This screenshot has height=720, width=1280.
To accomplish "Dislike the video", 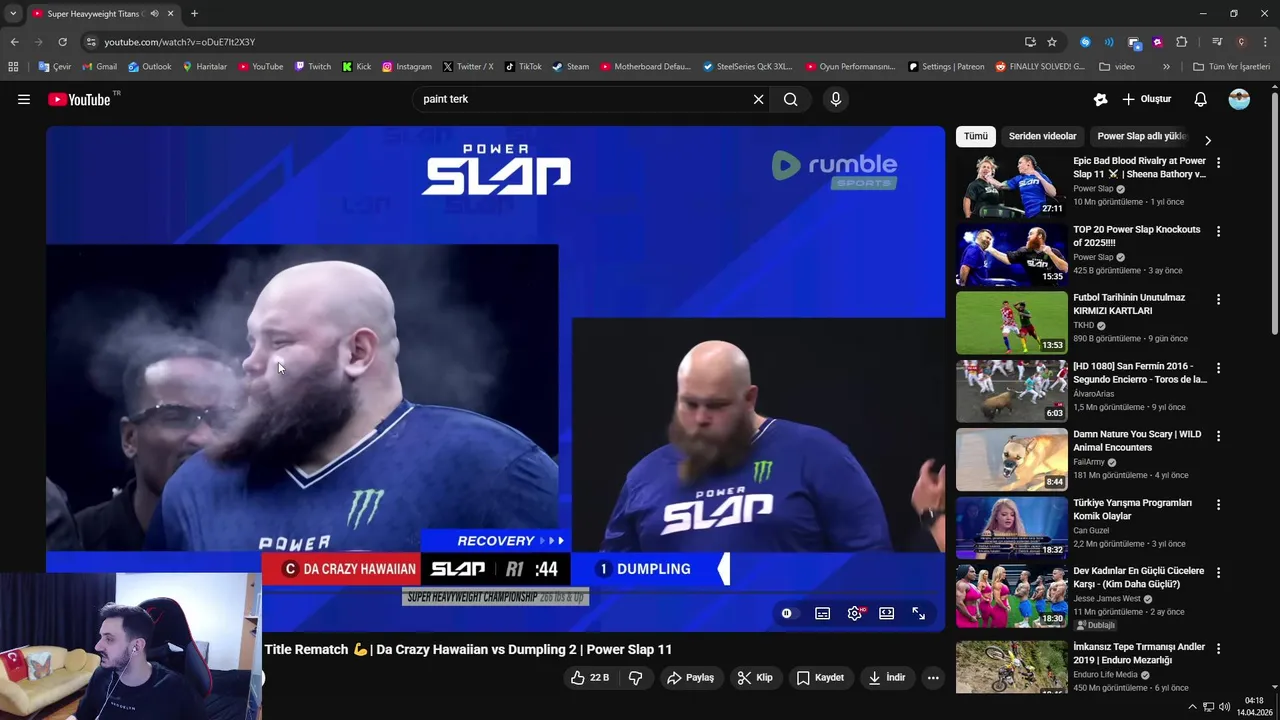I will pyautogui.click(x=635, y=678).
